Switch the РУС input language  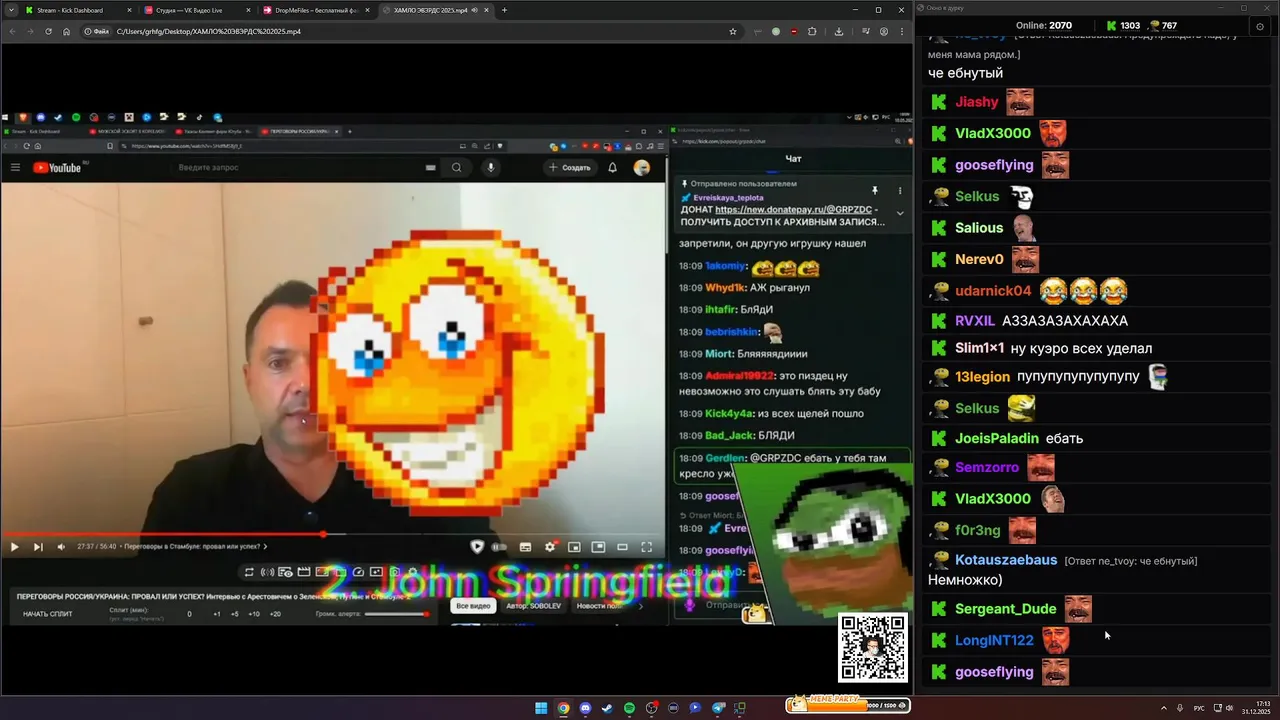[x=1199, y=708]
